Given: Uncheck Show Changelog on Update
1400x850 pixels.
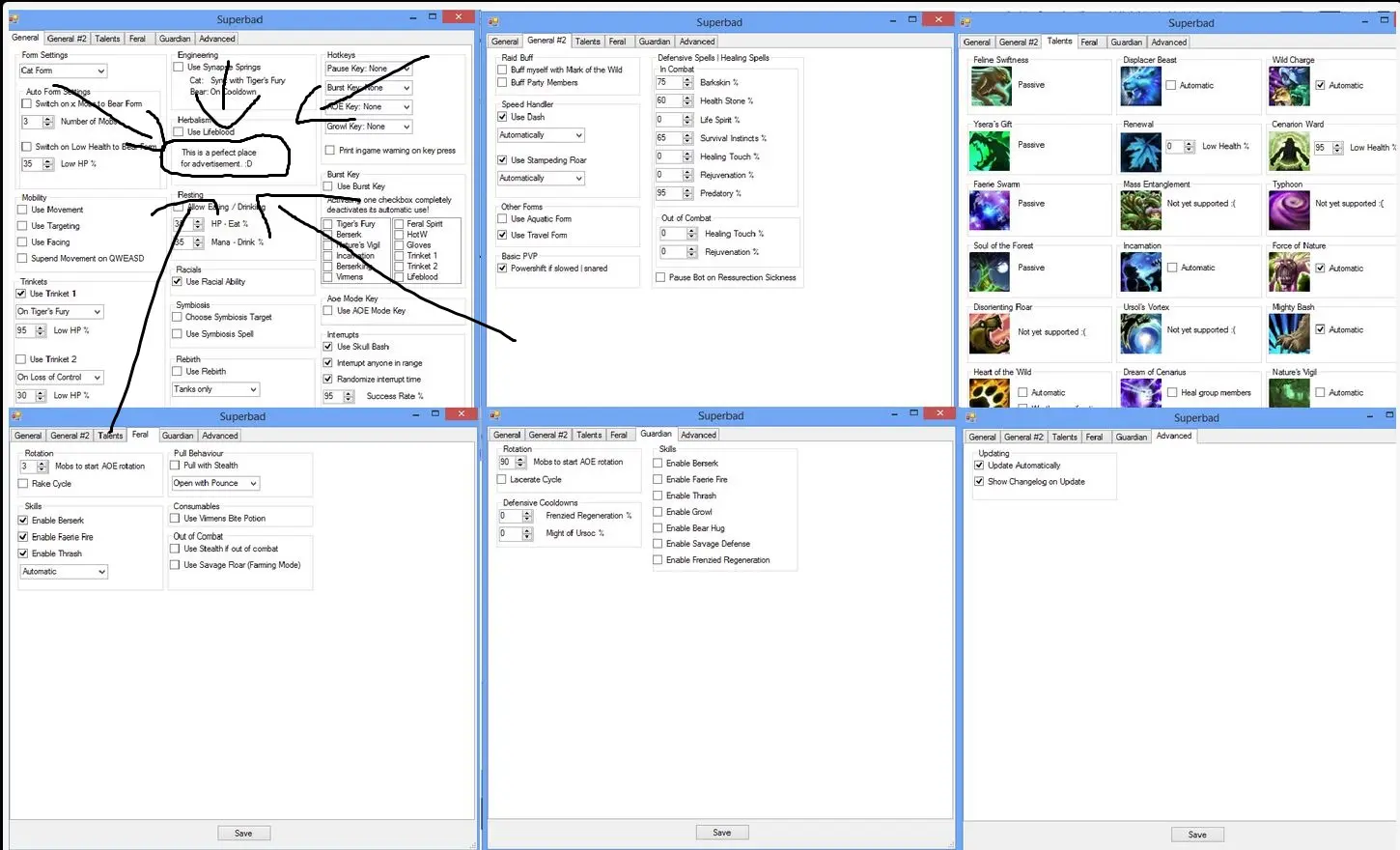Looking at the screenshot, I should pyautogui.click(x=979, y=482).
